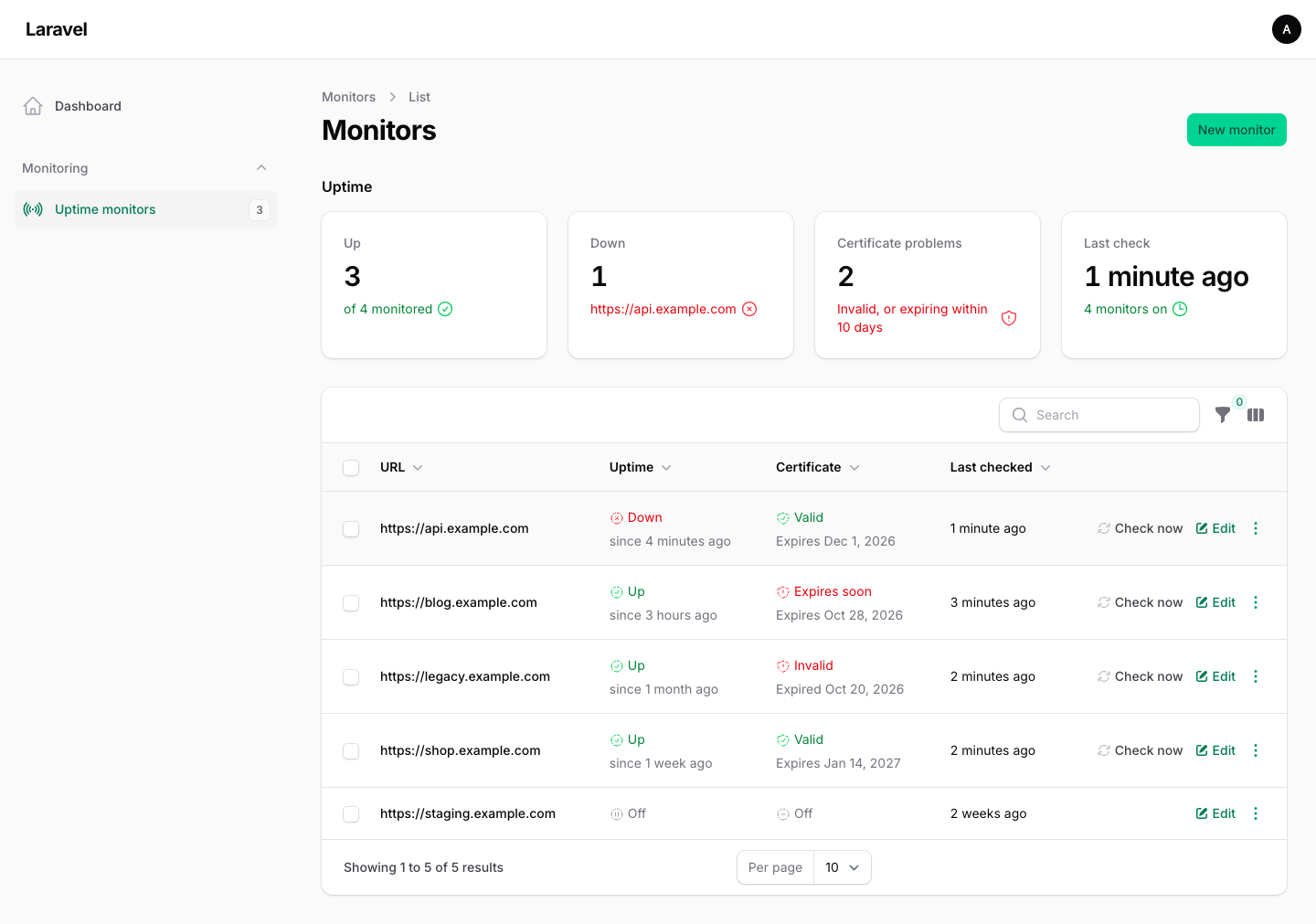Open row actions menu for legacy.example.com
Image resolution: width=1316 pixels, height=924 pixels.
1256,676
